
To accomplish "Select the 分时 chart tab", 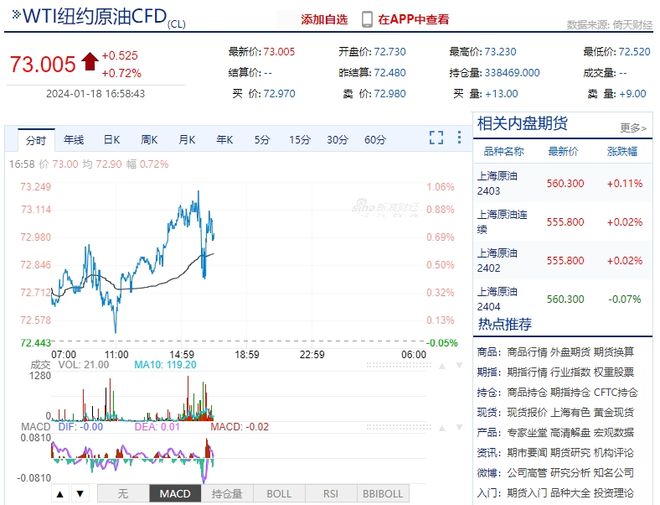I will pos(36,140).
